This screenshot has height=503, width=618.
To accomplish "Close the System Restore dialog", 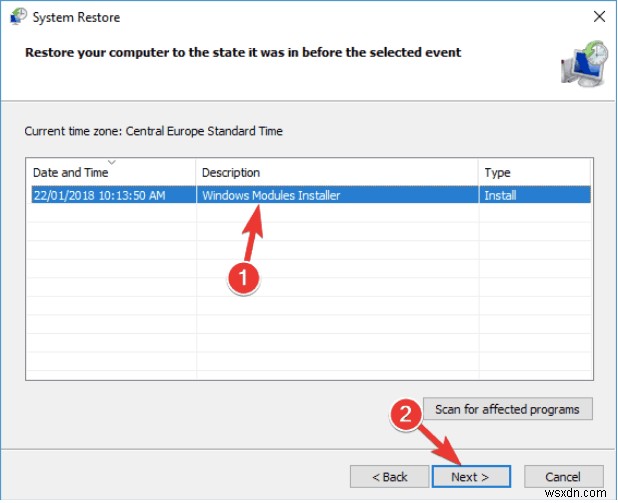I will 598,17.
